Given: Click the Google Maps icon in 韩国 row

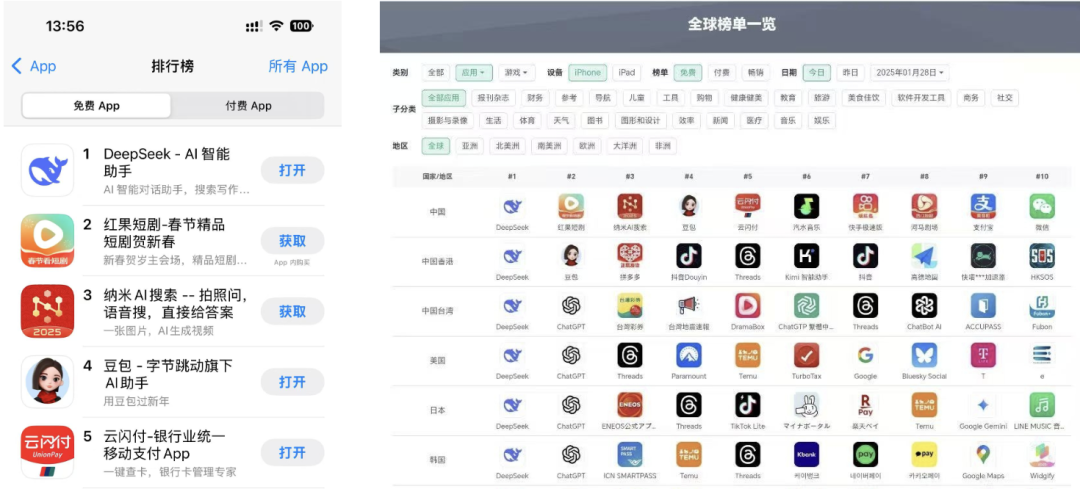Looking at the screenshot, I should tap(983, 455).
